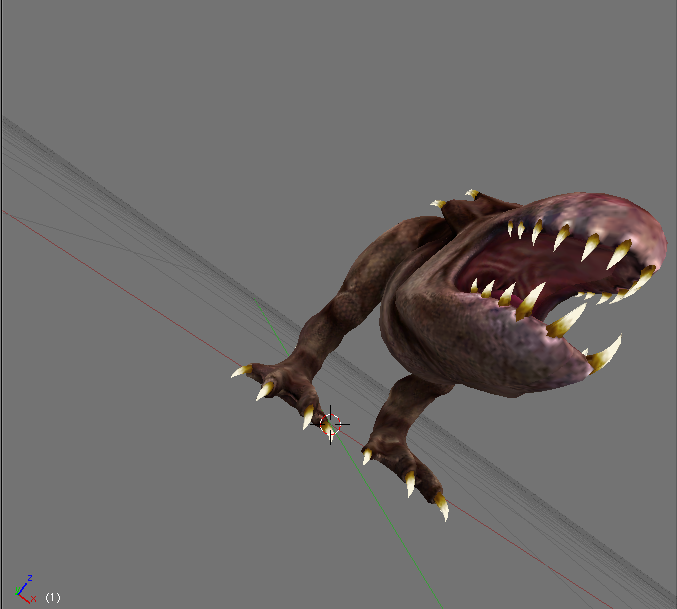Click the bottom-most claw of the creature
Image resolution: width=677 pixels, height=609 pixels.
pos(442,510)
